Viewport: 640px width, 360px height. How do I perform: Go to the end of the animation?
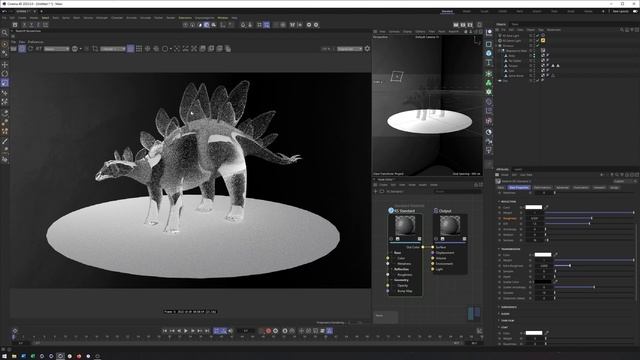(207, 331)
